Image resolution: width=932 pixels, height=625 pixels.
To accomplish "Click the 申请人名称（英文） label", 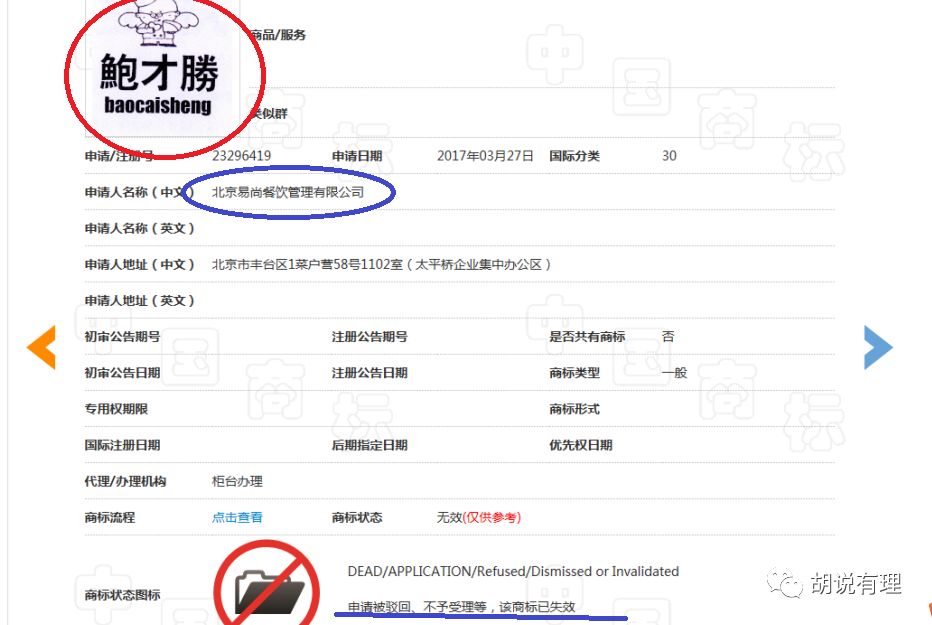I will click(x=140, y=229).
